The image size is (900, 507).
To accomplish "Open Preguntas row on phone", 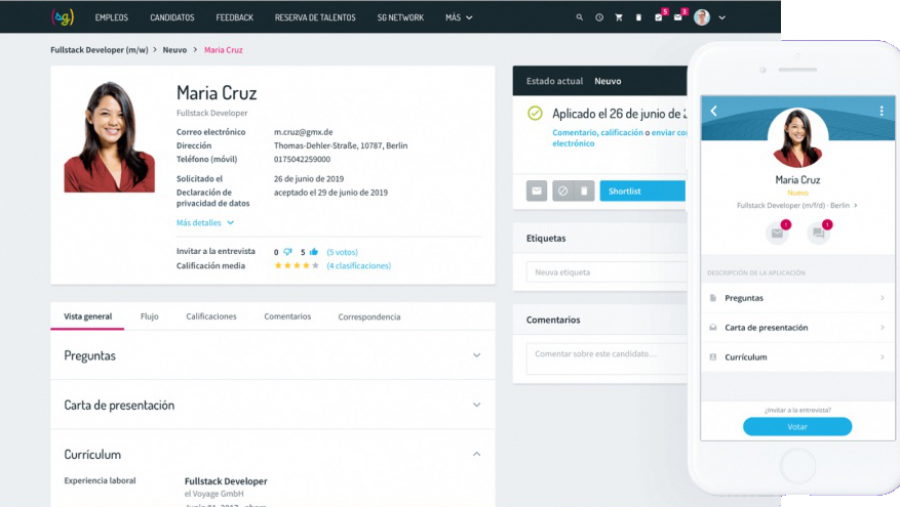I will coord(798,298).
